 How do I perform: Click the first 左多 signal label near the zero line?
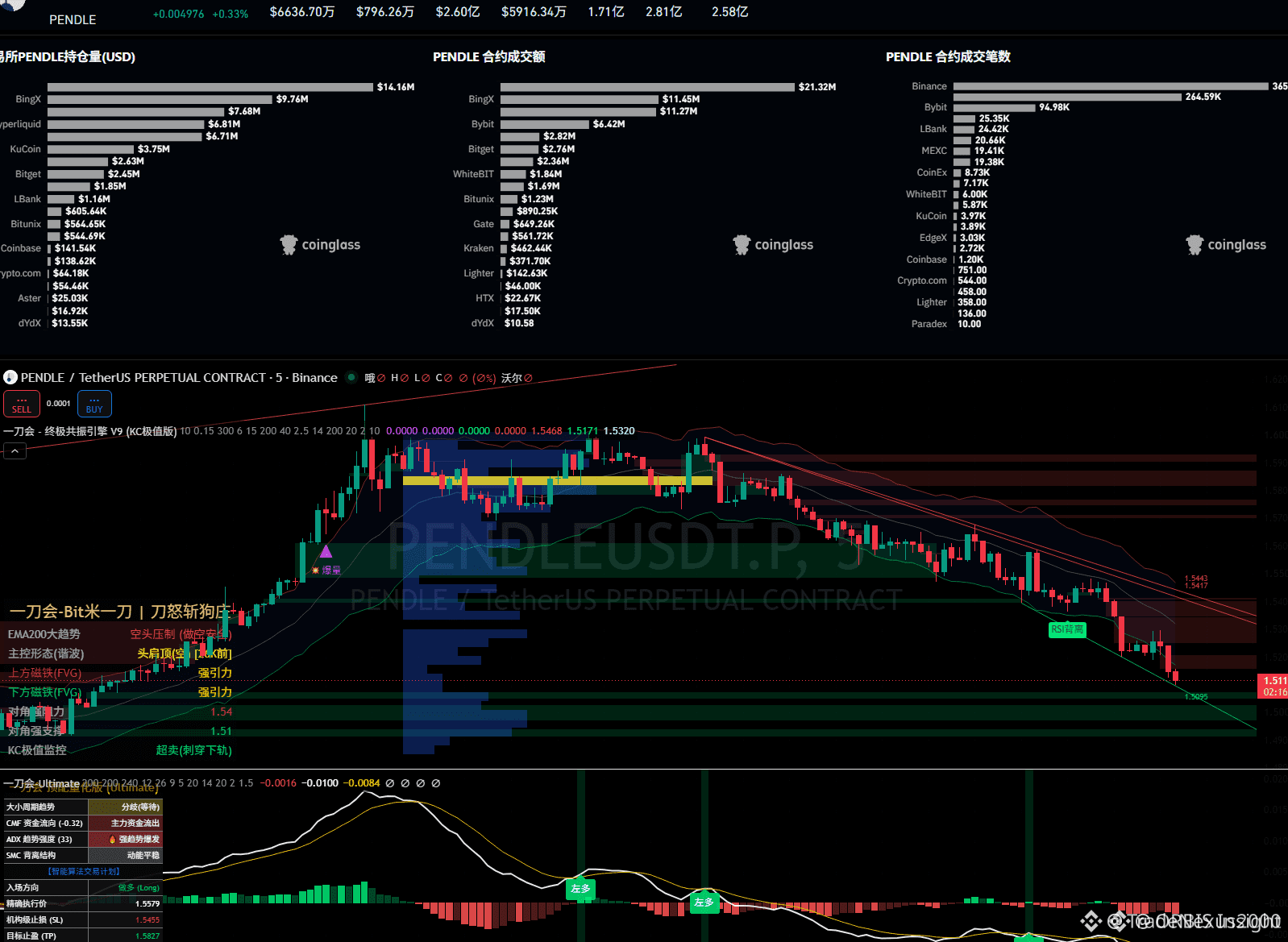click(x=580, y=888)
